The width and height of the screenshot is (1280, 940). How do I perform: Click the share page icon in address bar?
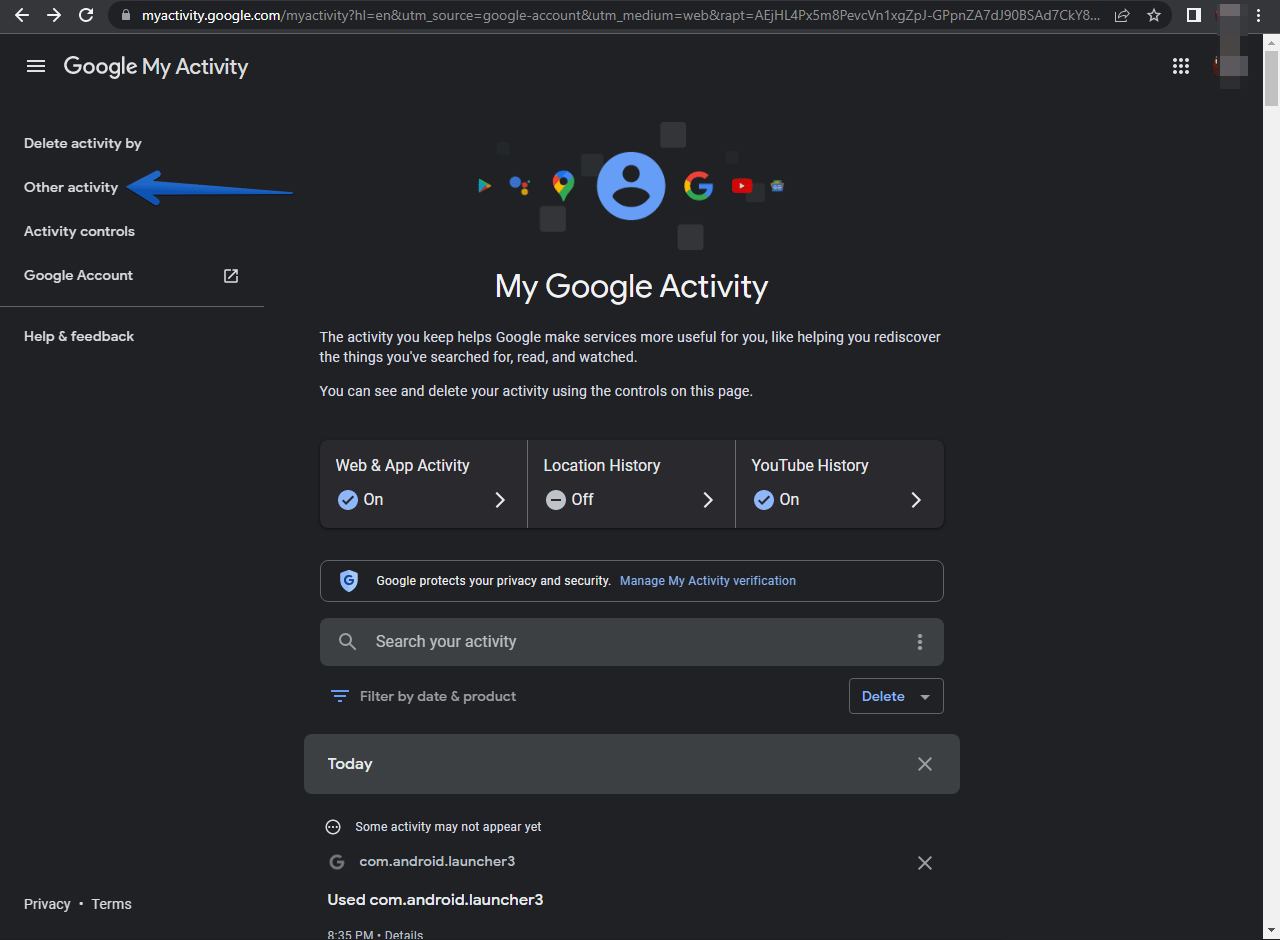(x=1122, y=15)
